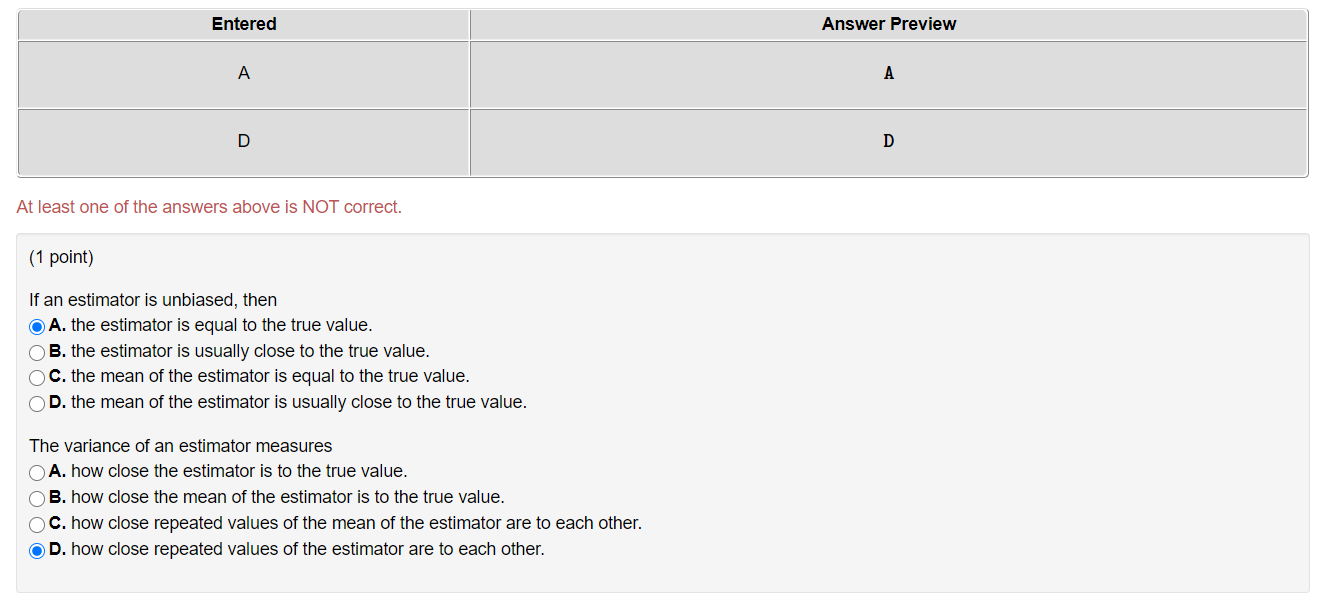Click the (1 point) label
Viewport: 1322px width, 604px height.
coord(60,257)
